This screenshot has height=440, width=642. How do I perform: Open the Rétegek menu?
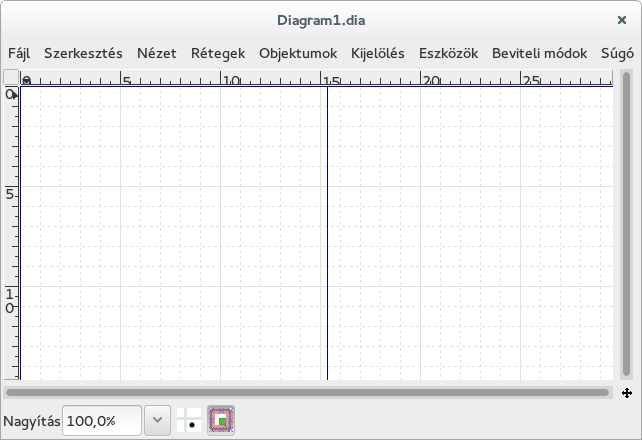point(217,53)
